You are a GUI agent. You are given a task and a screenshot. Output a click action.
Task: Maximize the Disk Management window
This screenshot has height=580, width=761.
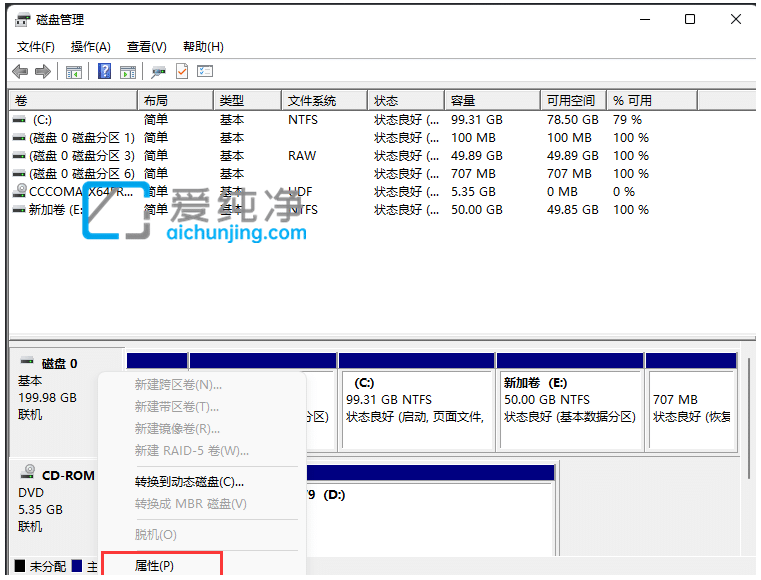690,19
